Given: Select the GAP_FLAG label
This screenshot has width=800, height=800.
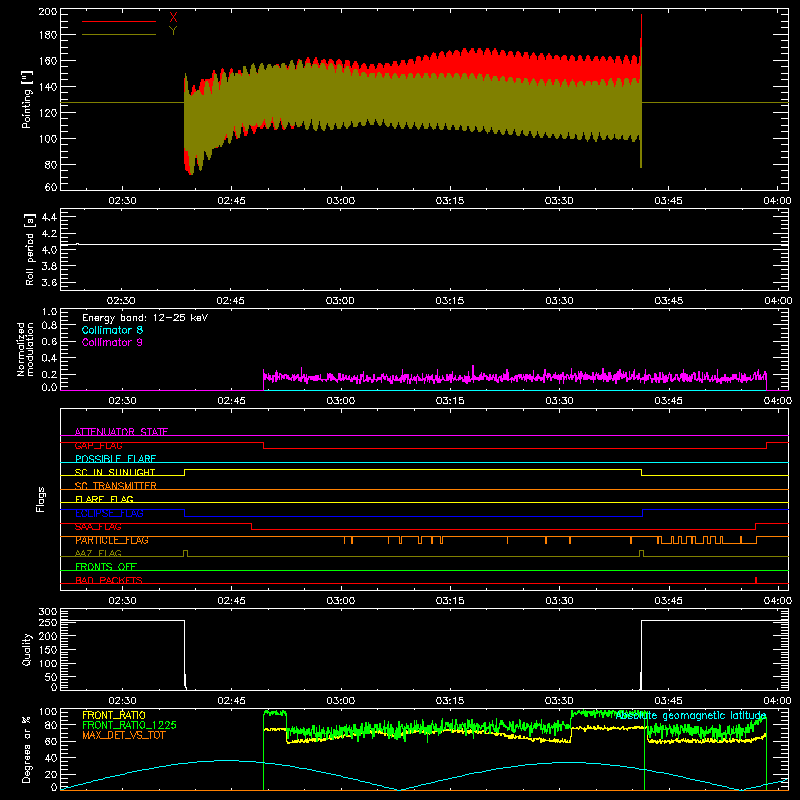Looking at the screenshot, I should click(98, 445).
